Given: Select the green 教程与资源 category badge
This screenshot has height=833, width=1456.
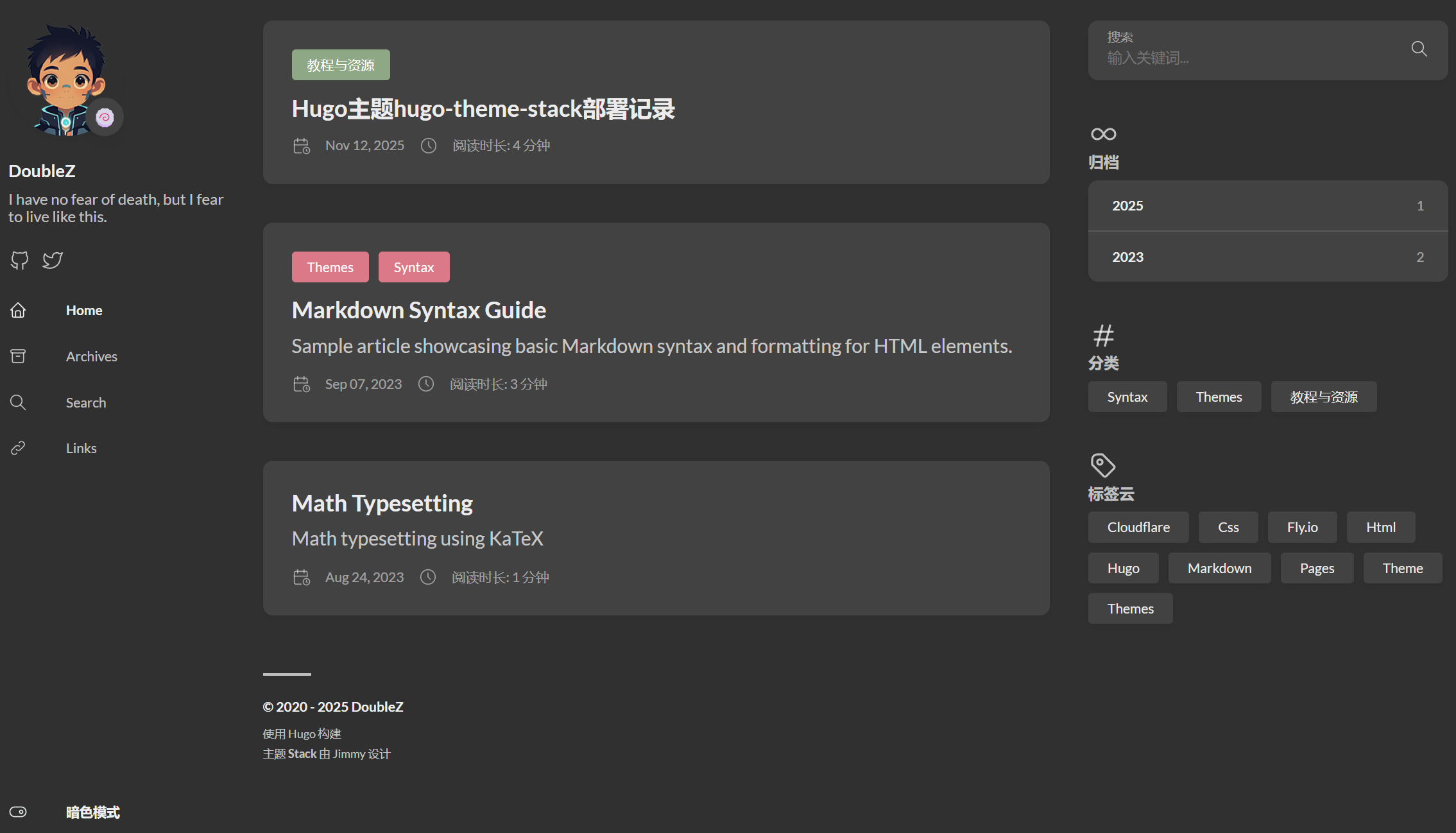Looking at the screenshot, I should point(340,65).
